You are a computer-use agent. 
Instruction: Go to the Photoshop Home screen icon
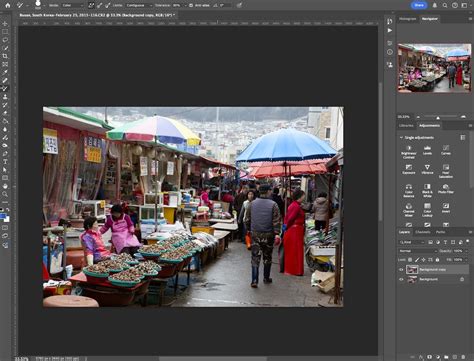[7, 5]
